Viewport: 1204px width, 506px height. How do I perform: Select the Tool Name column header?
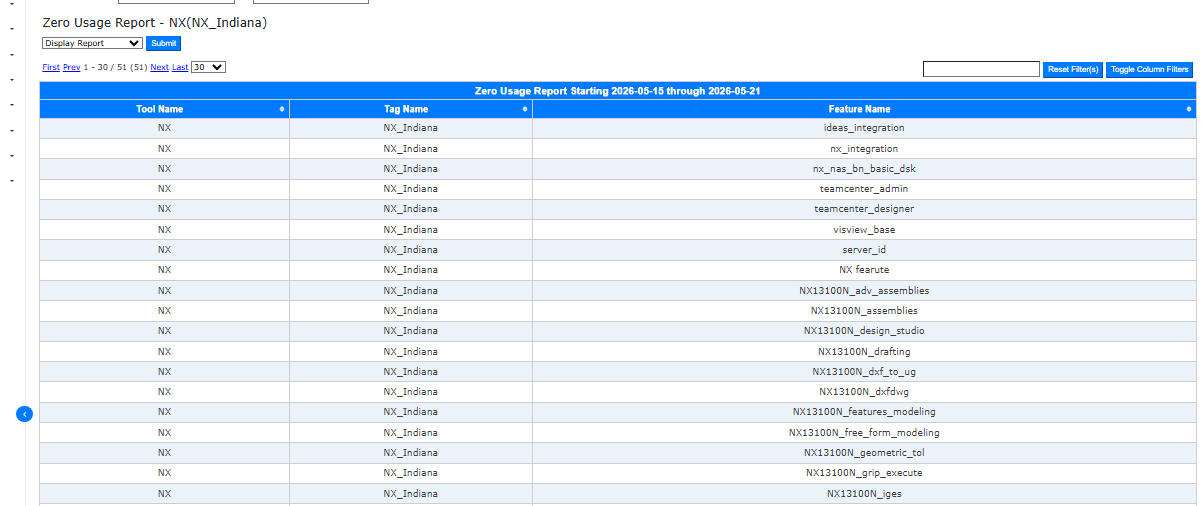164,109
